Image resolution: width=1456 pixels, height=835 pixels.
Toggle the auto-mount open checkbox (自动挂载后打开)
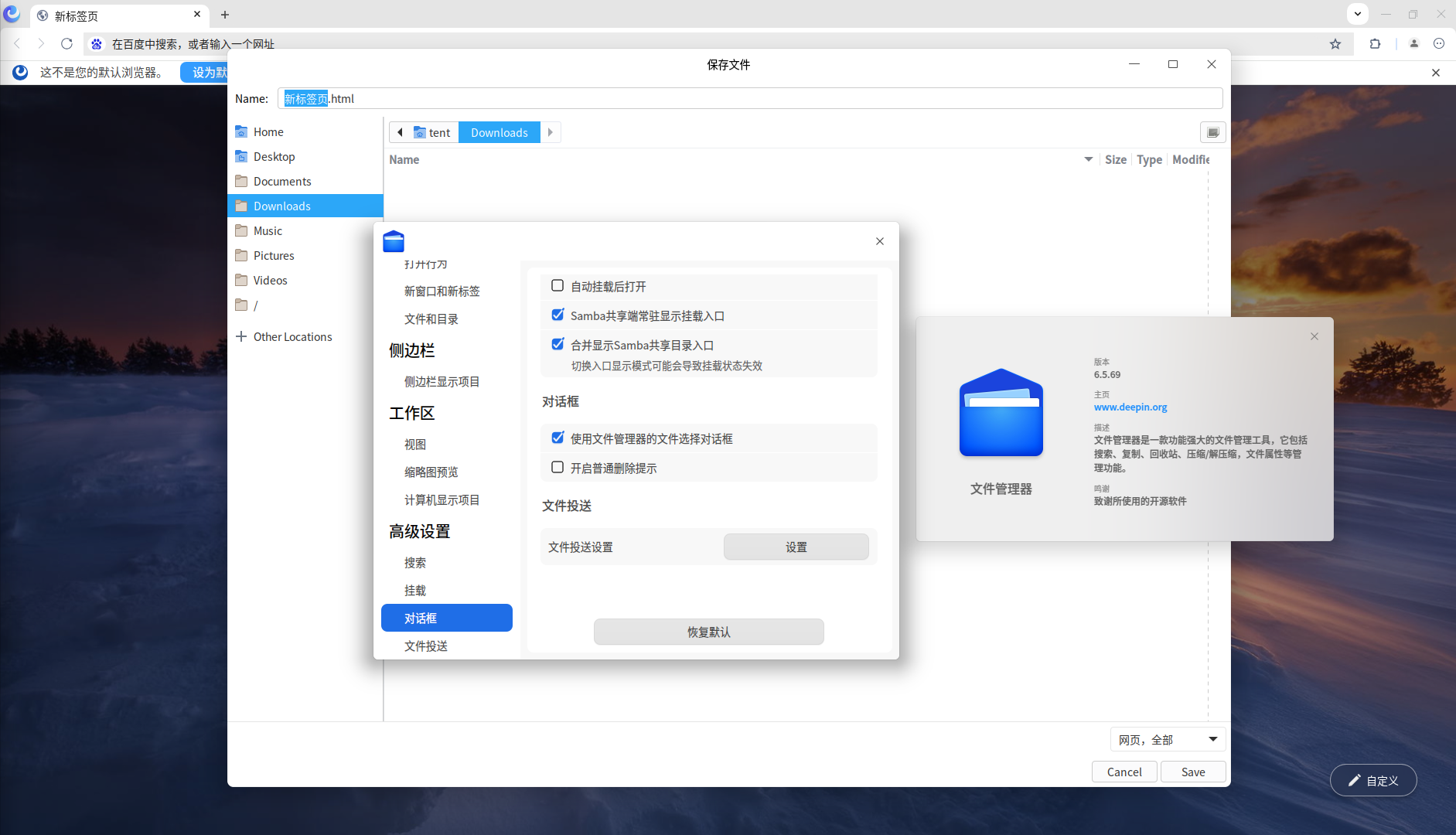click(558, 286)
